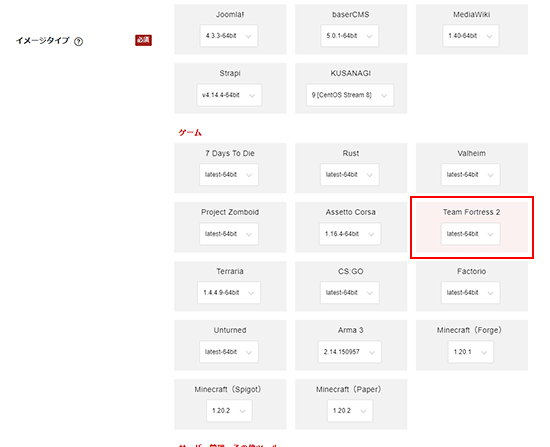Select the Assetto Corsa card title

click(x=350, y=212)
